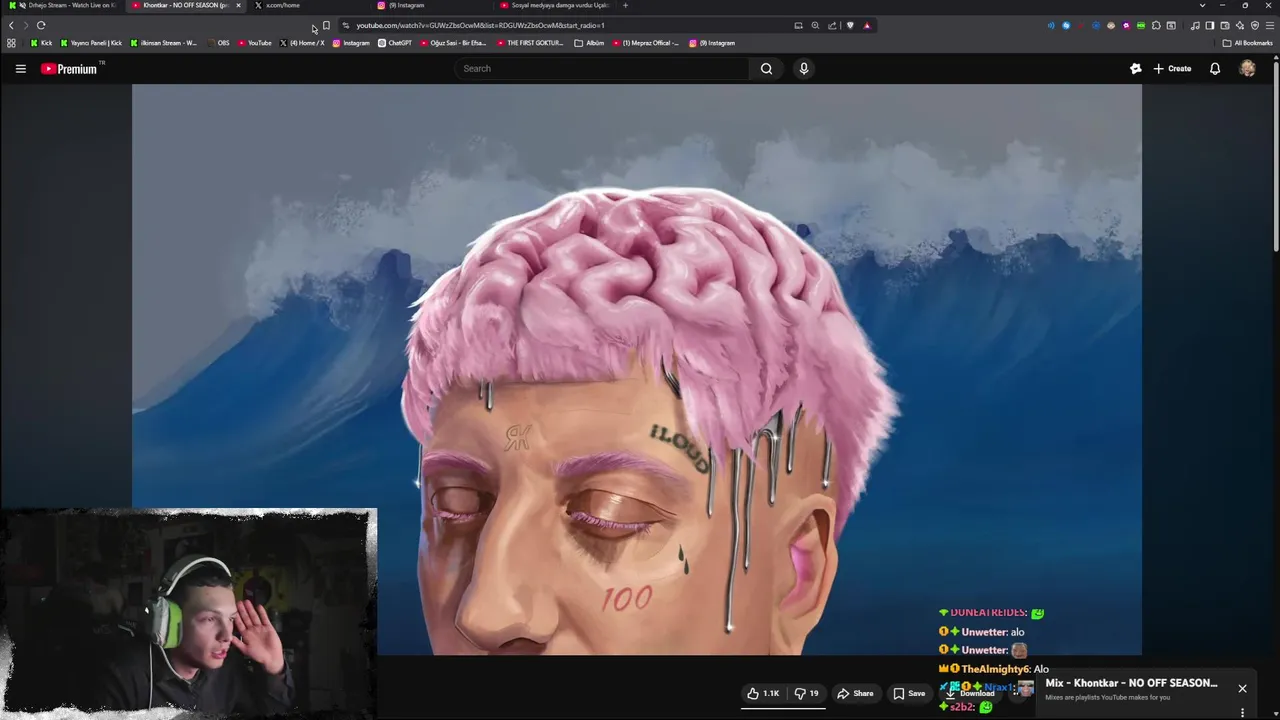Open the (4) Home / X bookmark

[302, 43]
